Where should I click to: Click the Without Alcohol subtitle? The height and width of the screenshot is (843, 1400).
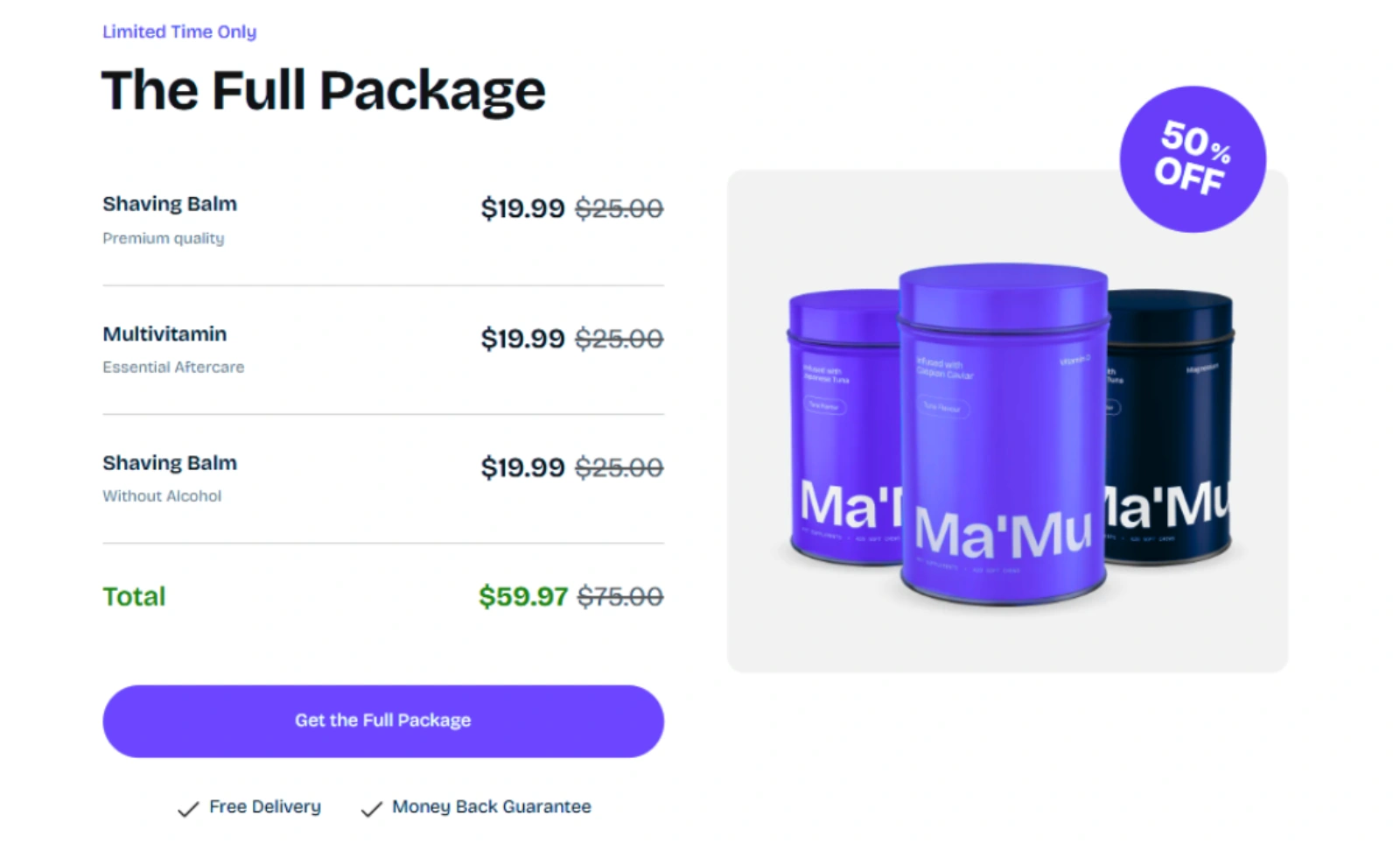[x=162, y=496]
